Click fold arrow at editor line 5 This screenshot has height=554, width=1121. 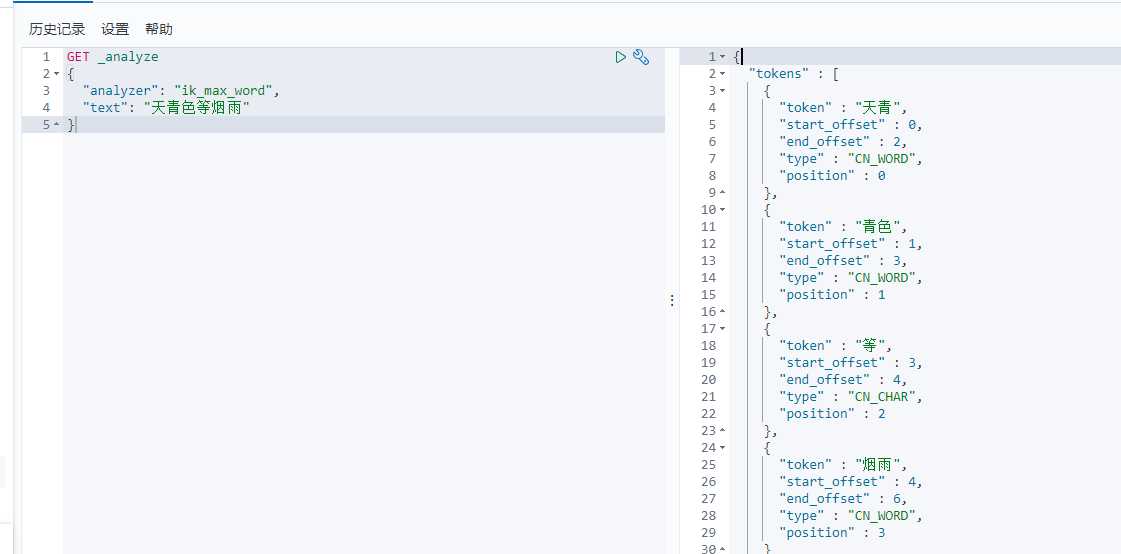click(x=56, y=125)
